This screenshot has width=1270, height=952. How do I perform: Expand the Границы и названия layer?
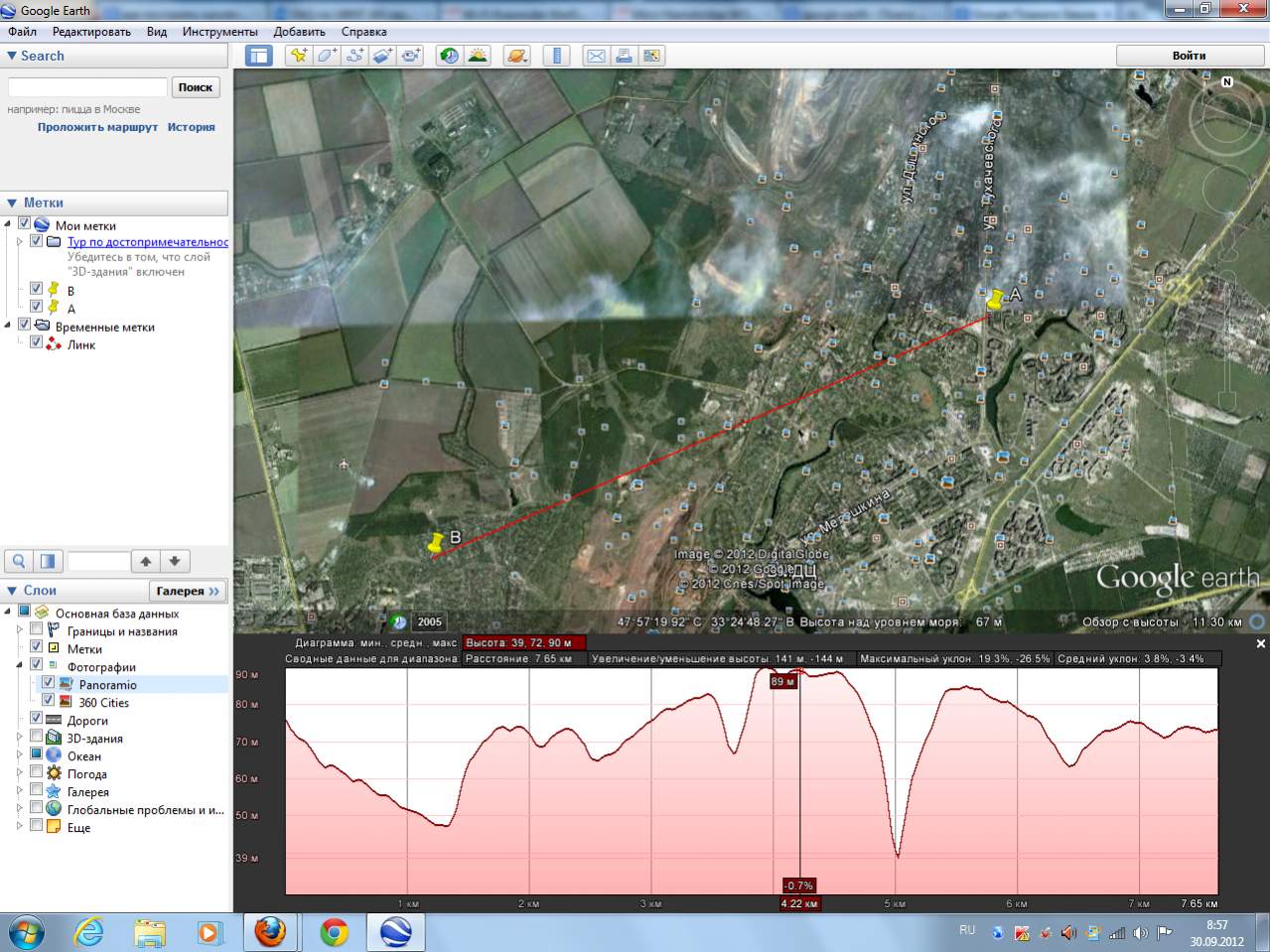(x=20, y=630)
